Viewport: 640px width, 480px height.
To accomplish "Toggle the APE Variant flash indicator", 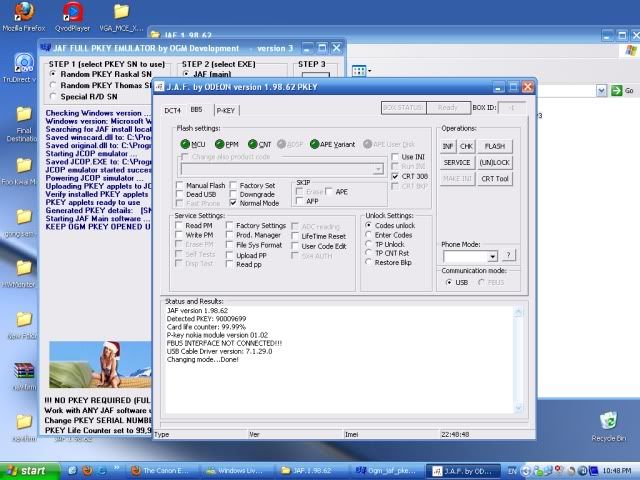I will click(314, 144).
